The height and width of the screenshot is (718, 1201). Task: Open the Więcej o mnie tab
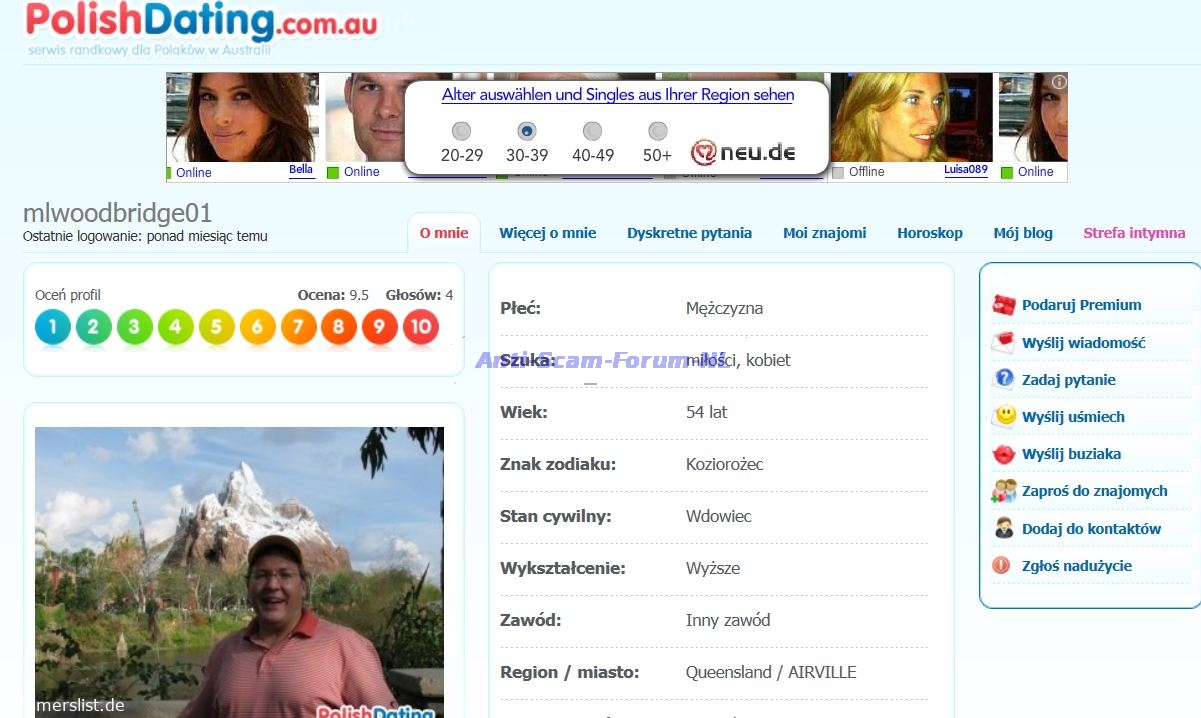pyautogui.click(x=547, y=233)
